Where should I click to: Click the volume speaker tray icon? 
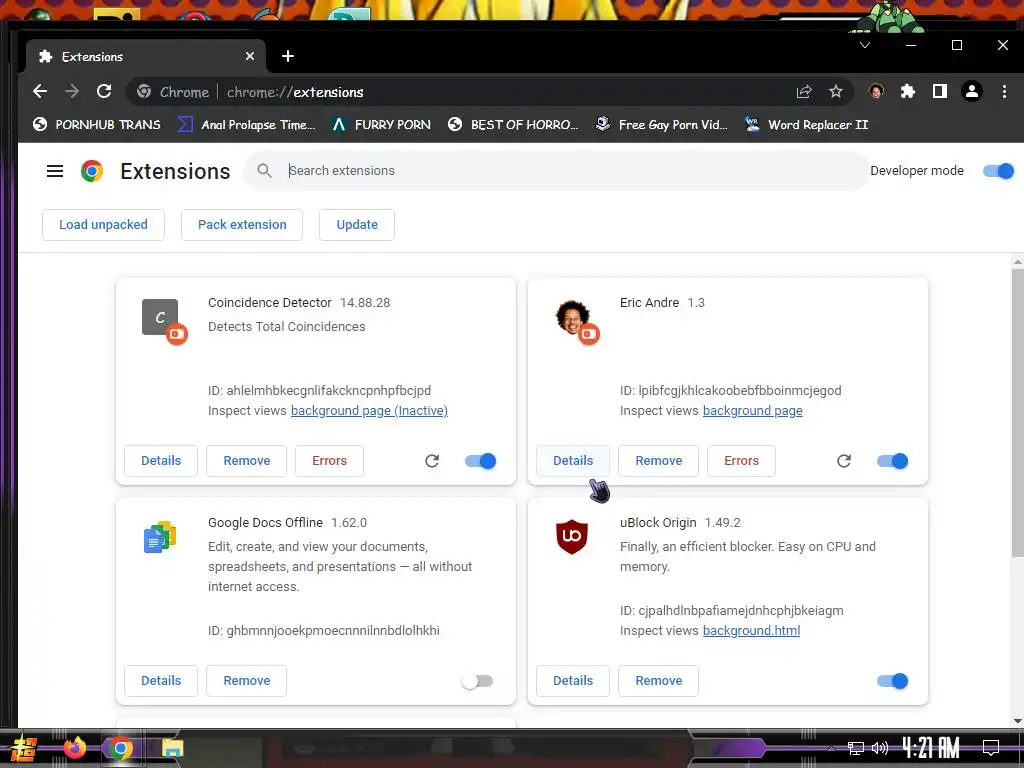[x=880, y=748]
